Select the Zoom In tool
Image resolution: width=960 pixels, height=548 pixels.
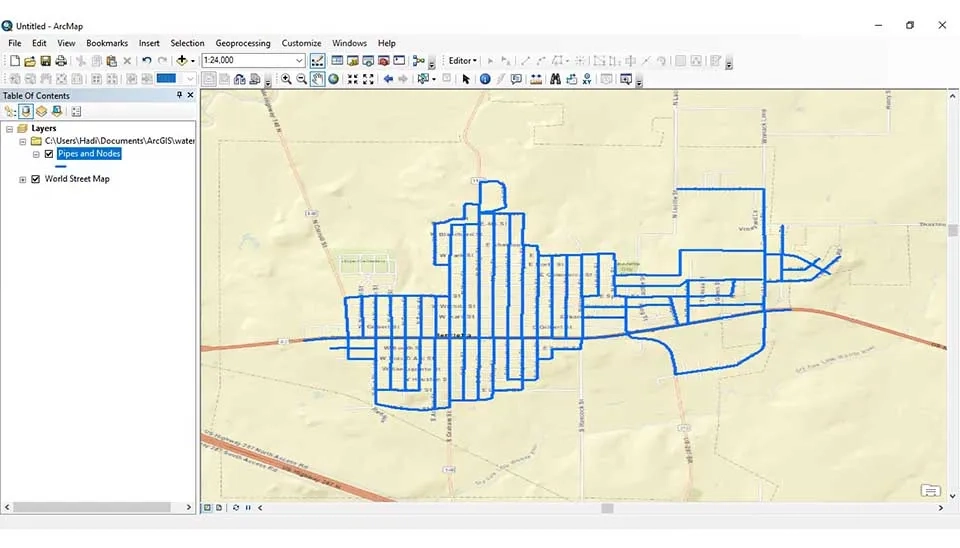click(x=286, y=79)
